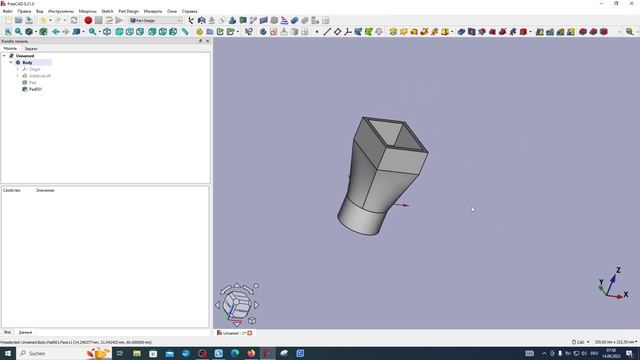
Task: Save the document with the Save icon
Action: click(29, 20)
